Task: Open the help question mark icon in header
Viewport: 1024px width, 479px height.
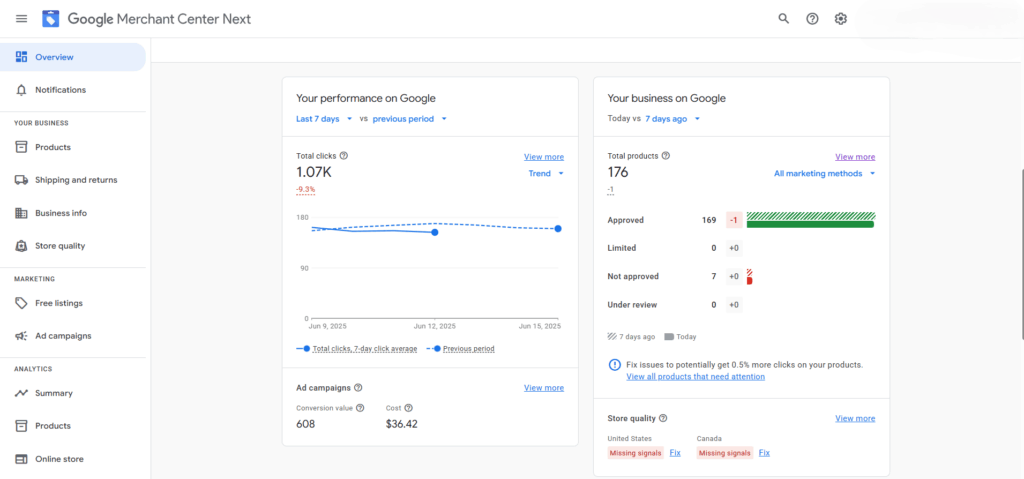Action: pos(812,18)
